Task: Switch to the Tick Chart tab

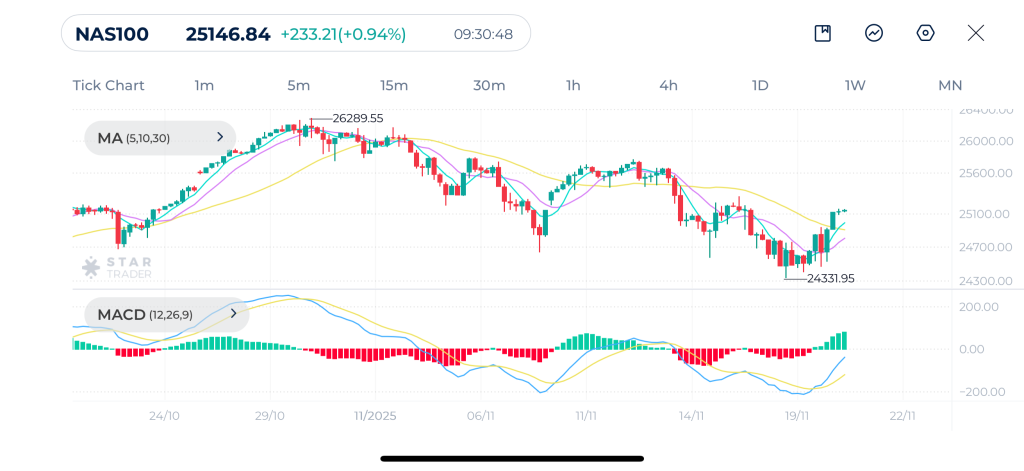Action: tap(108, 85)
